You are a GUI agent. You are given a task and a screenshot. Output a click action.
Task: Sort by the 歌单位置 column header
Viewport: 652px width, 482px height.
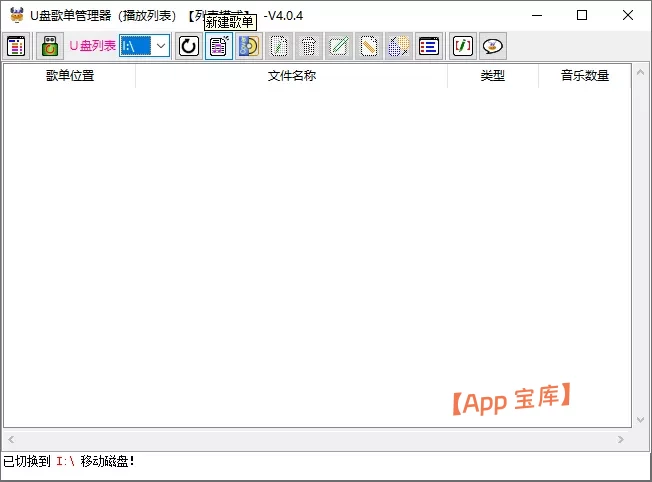click(70, 76)
